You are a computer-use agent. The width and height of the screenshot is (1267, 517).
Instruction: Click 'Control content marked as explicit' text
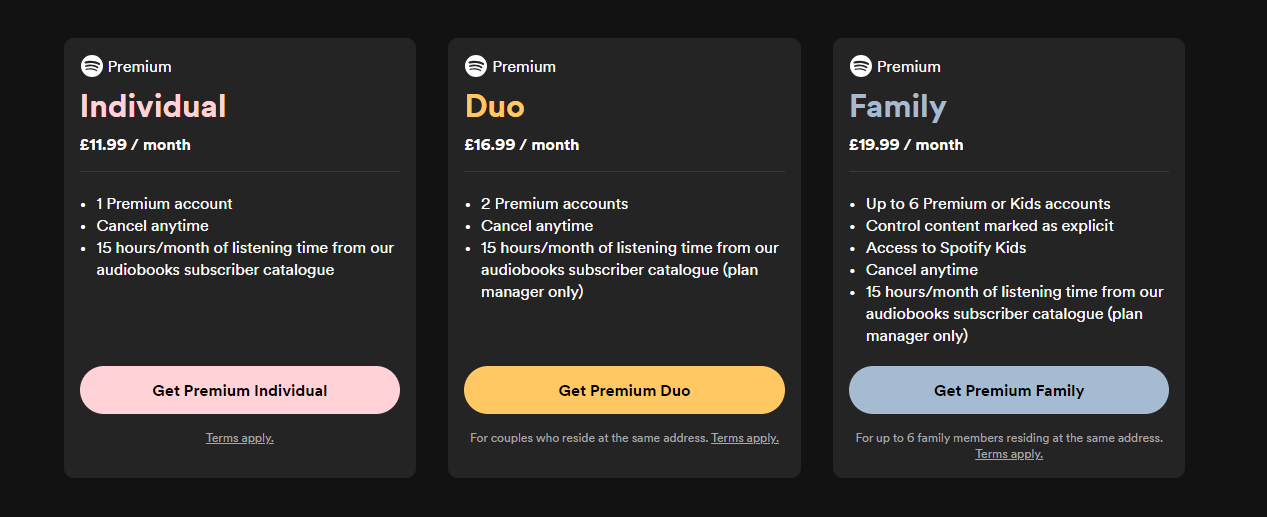click(989, 226)
